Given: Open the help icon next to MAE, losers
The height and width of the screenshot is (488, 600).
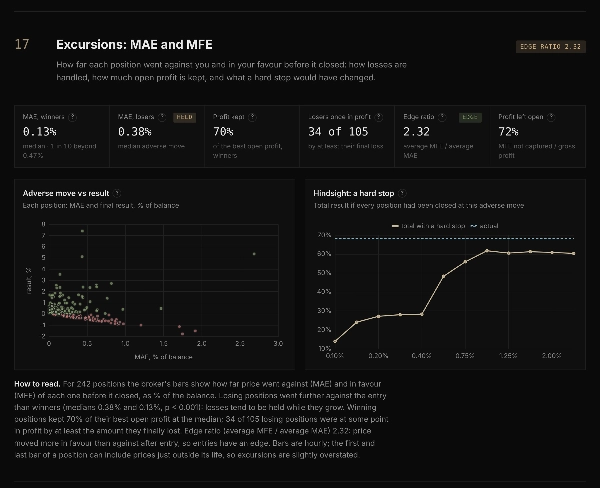Looking at the screenshot, I should tap(162, 117).
